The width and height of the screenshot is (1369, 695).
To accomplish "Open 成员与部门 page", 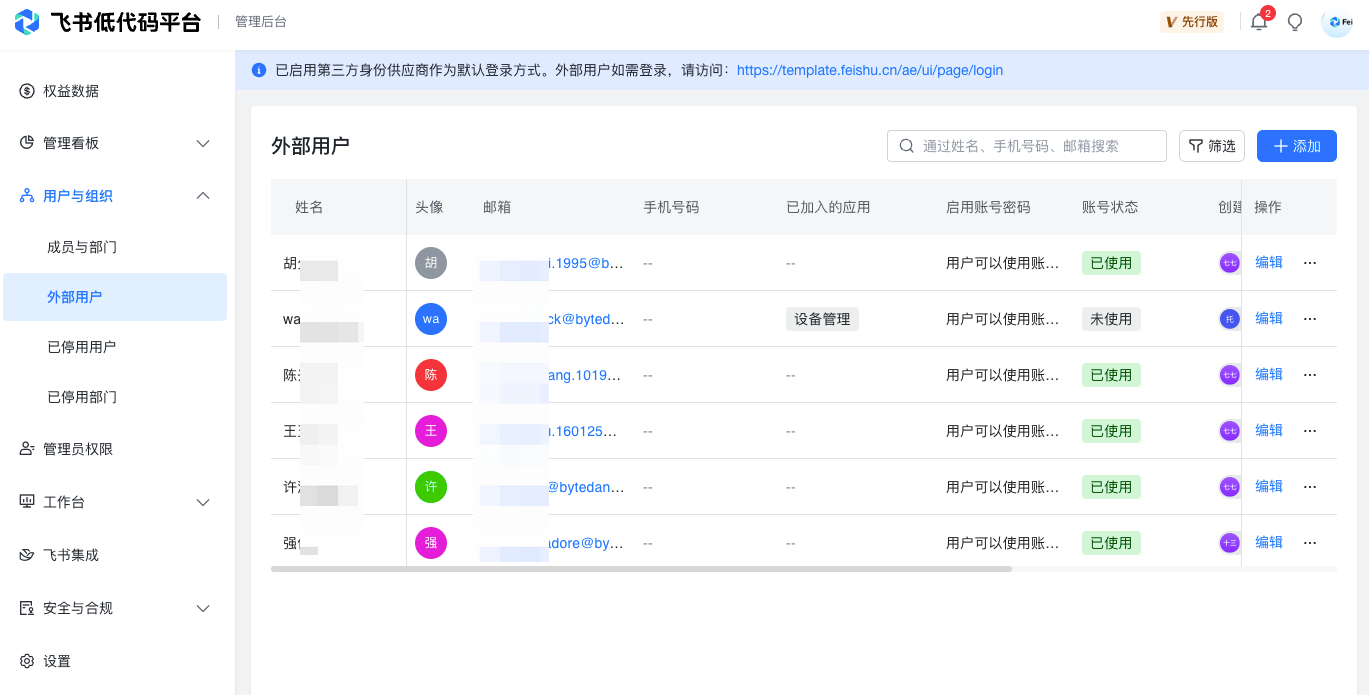I will tap(82, 247).
